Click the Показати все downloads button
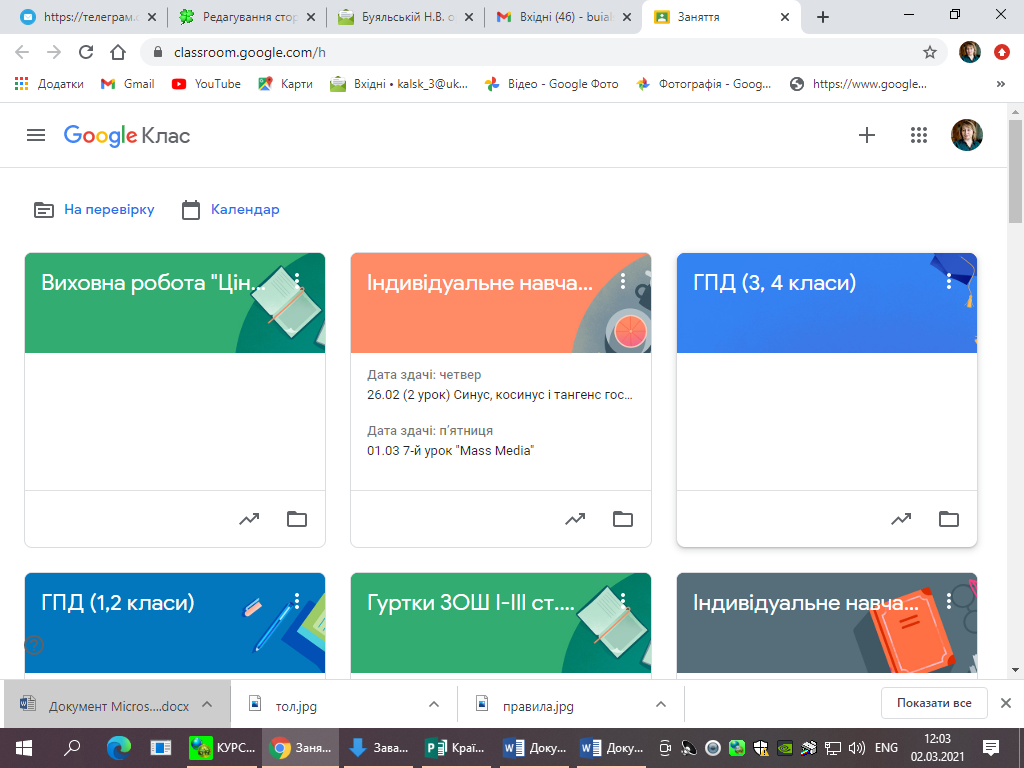The width and height of the screenshot is (1024, 768). pos(934,703)
